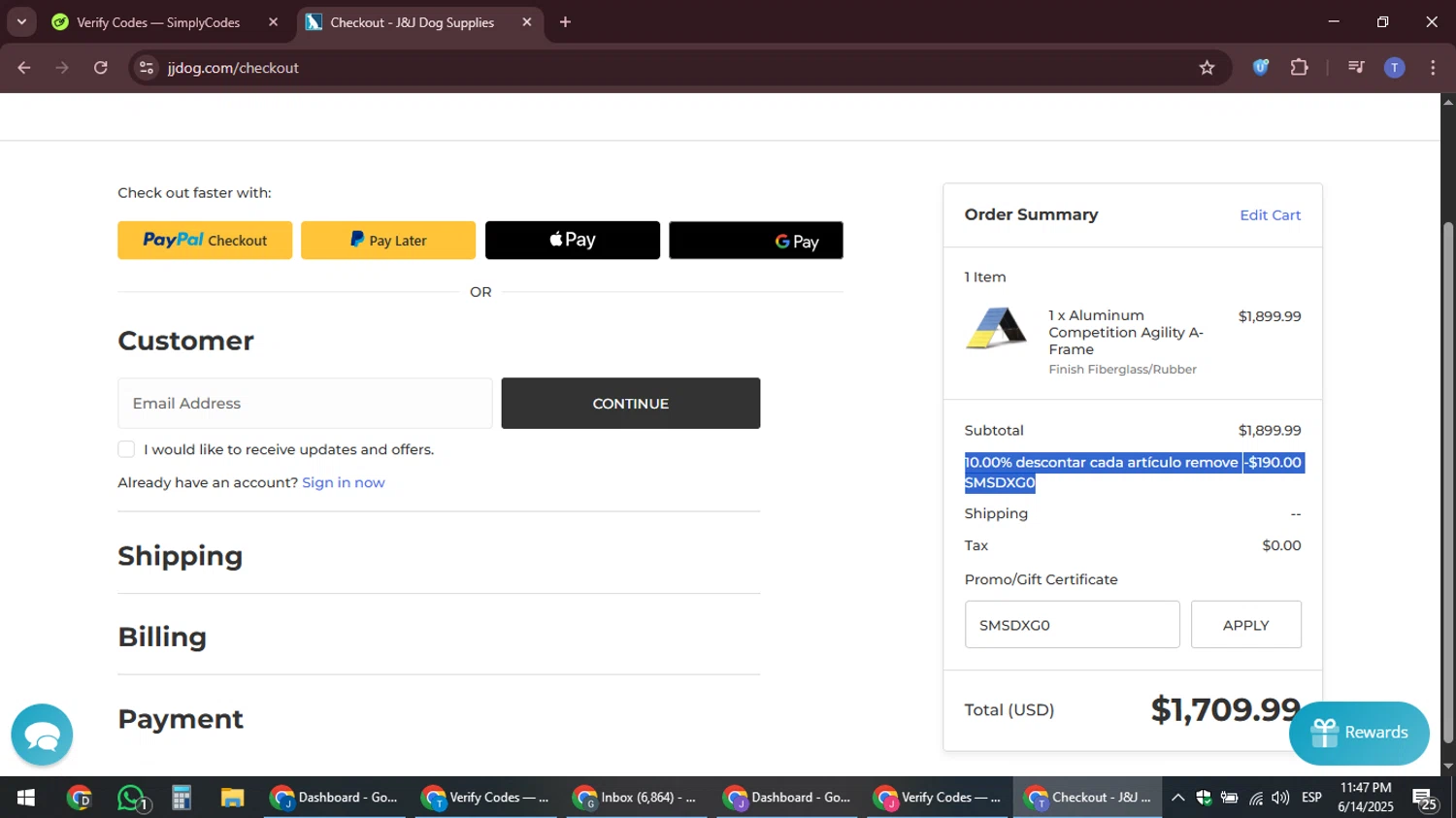The image size is (1456, 818).
Task: Choose the PayPal Pay Later button
Action: pyautogui.click(x=388, y=240)
